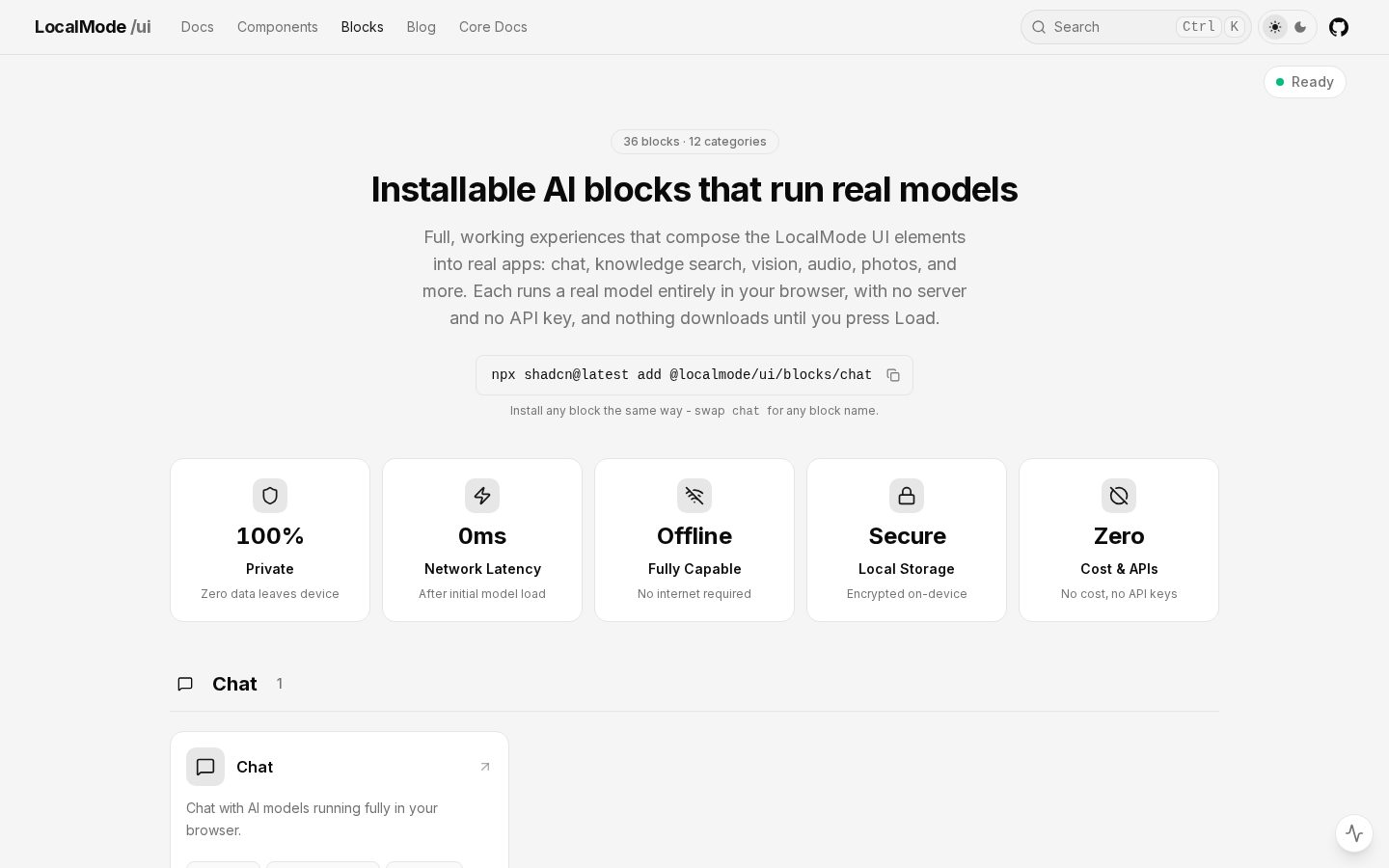Click the Chat card description text
The width and height of the screenshot is (1389, 868).
(x=313, y=819)
